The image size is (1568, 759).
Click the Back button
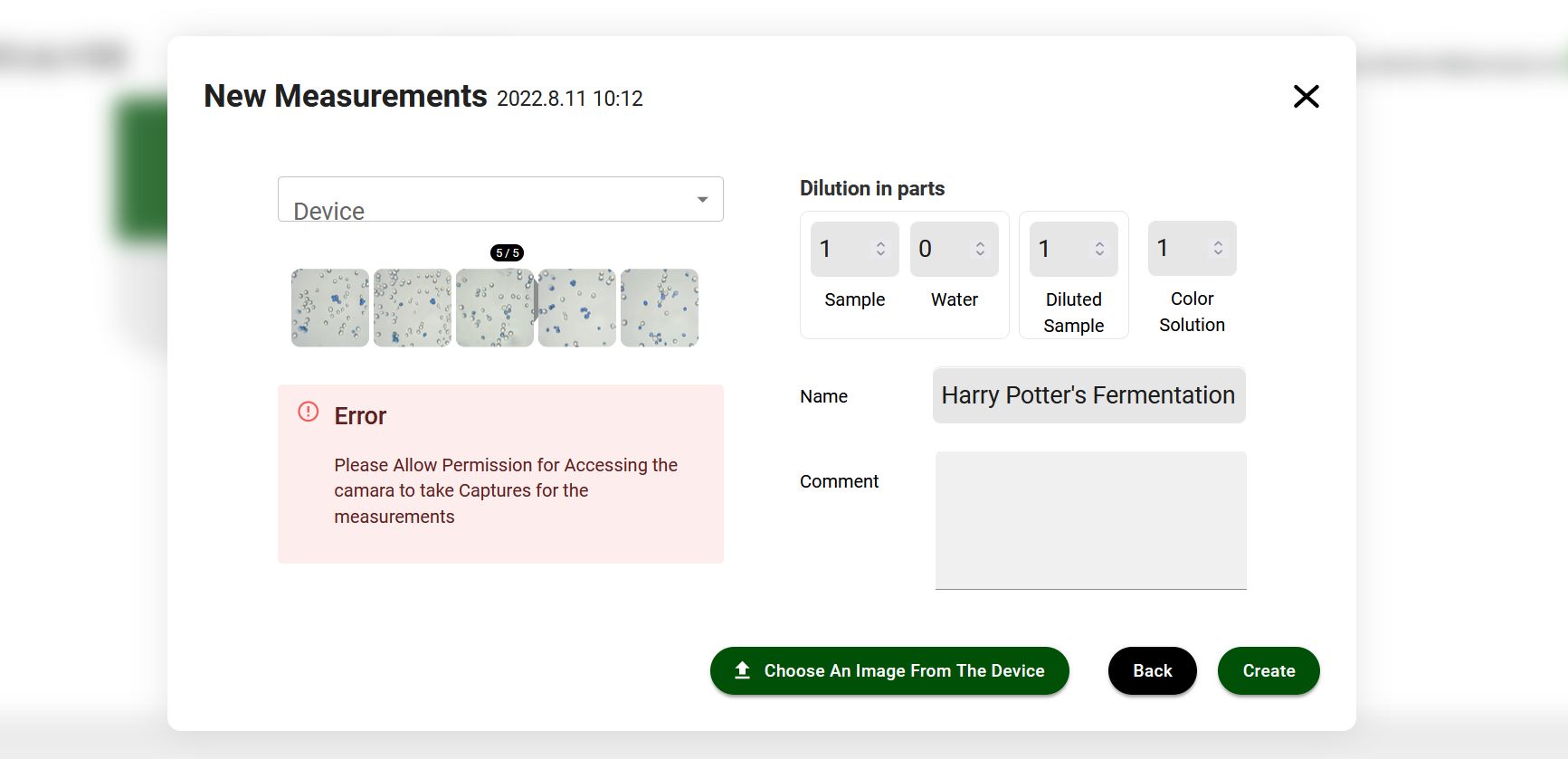pyautogui.click(x=1153, y=671)
